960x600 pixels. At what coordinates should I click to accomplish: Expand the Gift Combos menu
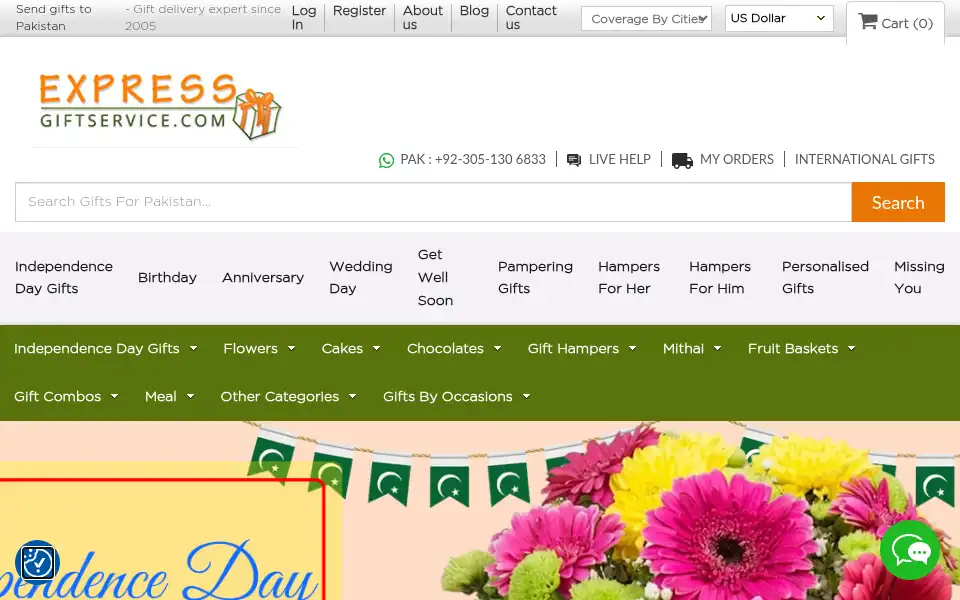pyautogui.click(x=66, y=396)
